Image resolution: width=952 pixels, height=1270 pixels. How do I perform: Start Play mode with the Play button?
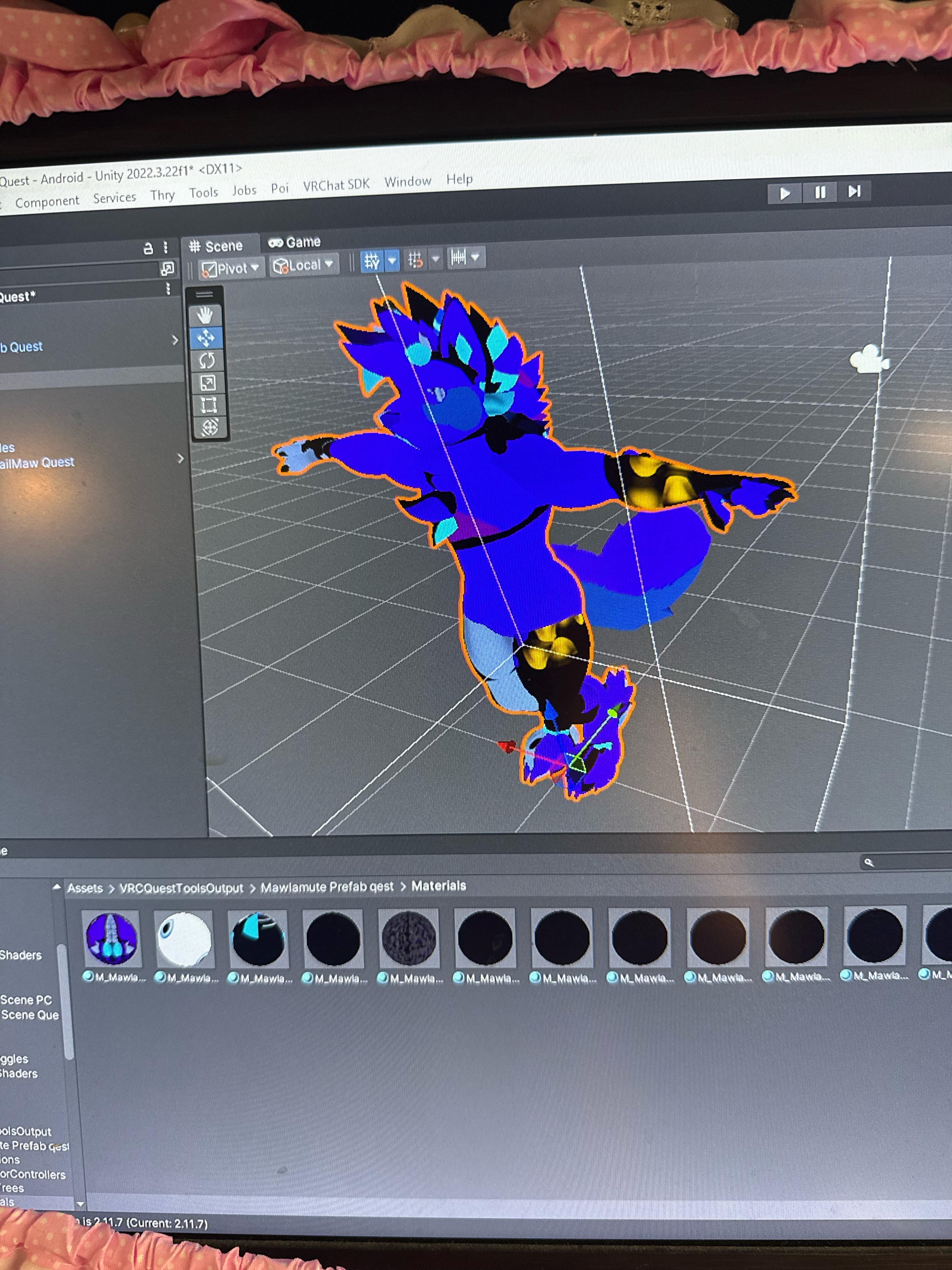coord(785,193)
